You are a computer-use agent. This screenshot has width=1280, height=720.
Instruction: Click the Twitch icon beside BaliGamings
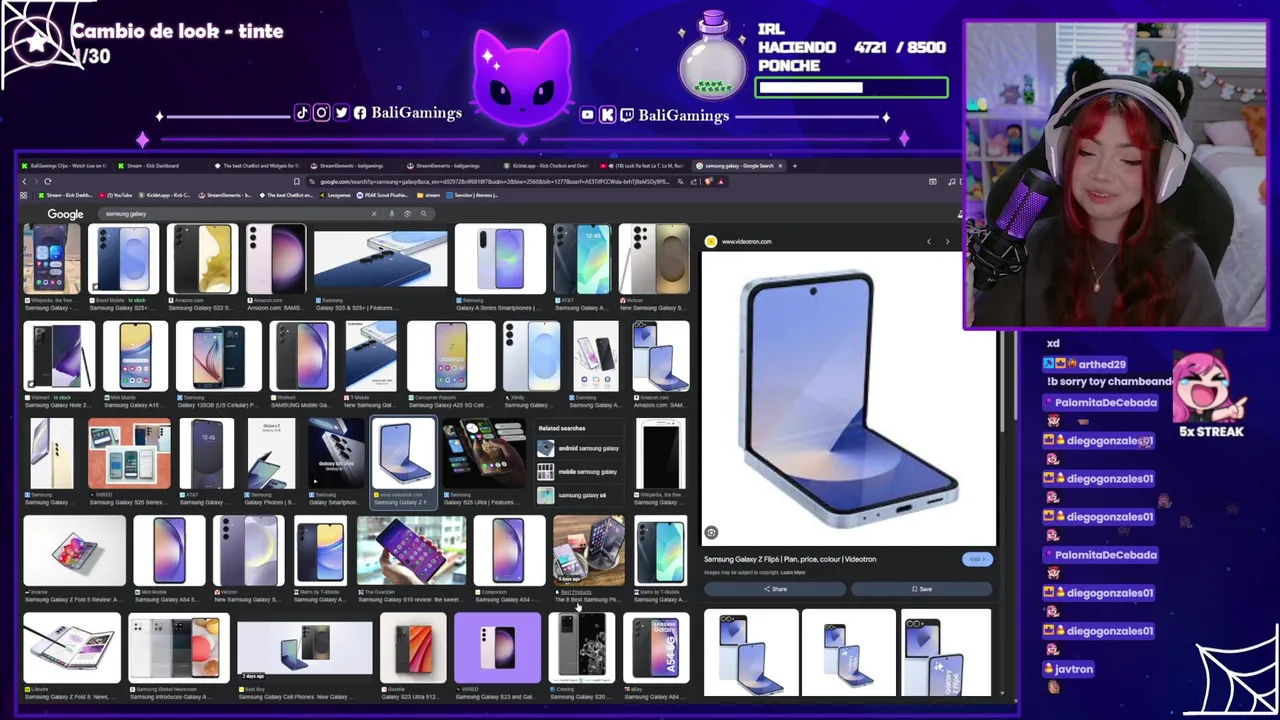click(x=627, y=115)
